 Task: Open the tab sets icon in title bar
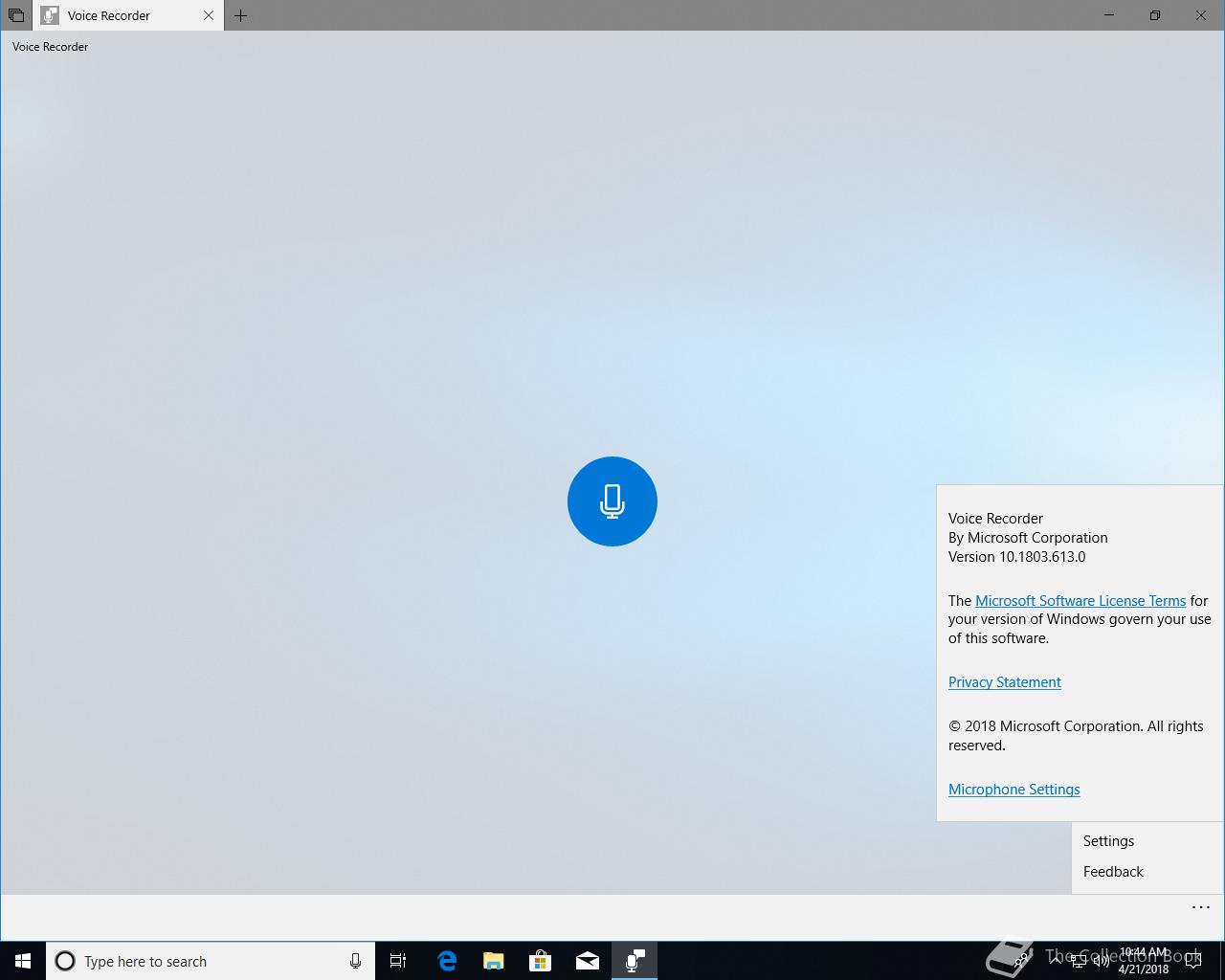point(16,15)
